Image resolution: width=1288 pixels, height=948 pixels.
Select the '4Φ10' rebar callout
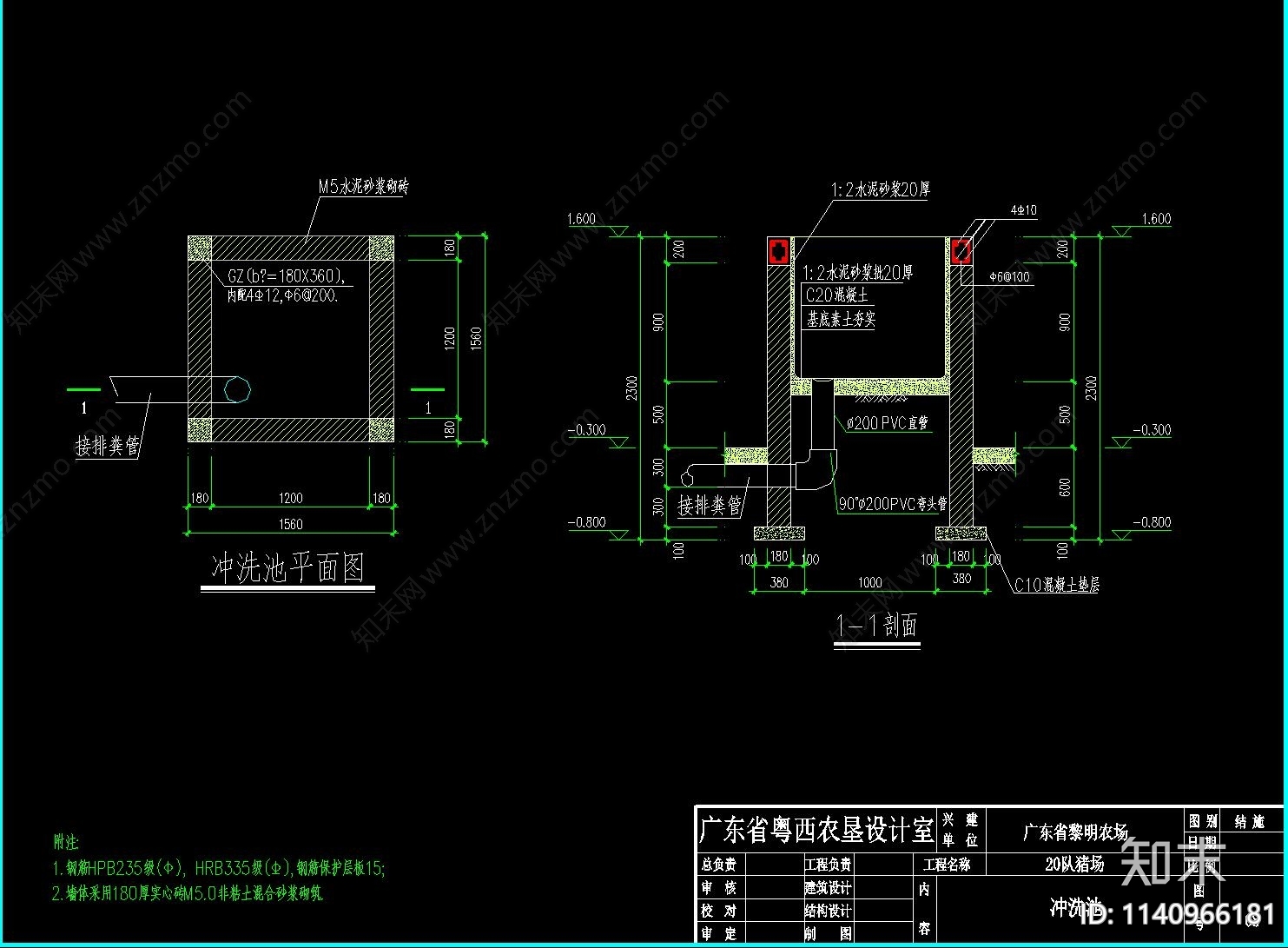[1023, 210]
